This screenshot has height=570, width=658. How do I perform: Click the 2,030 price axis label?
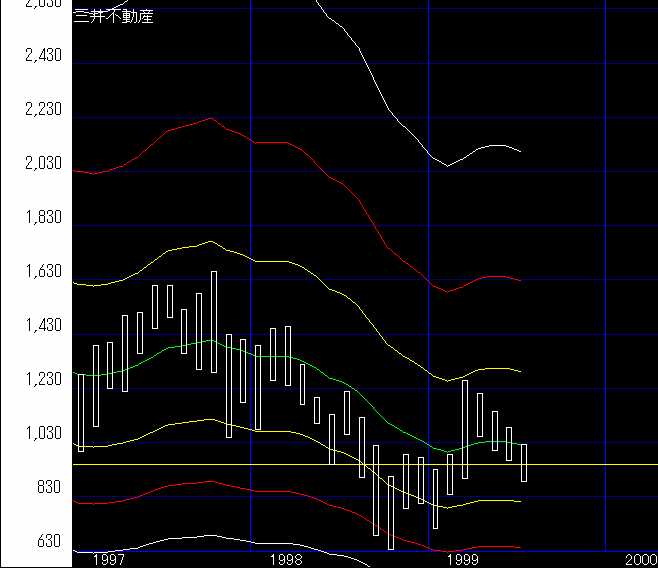tap(42, 163)
